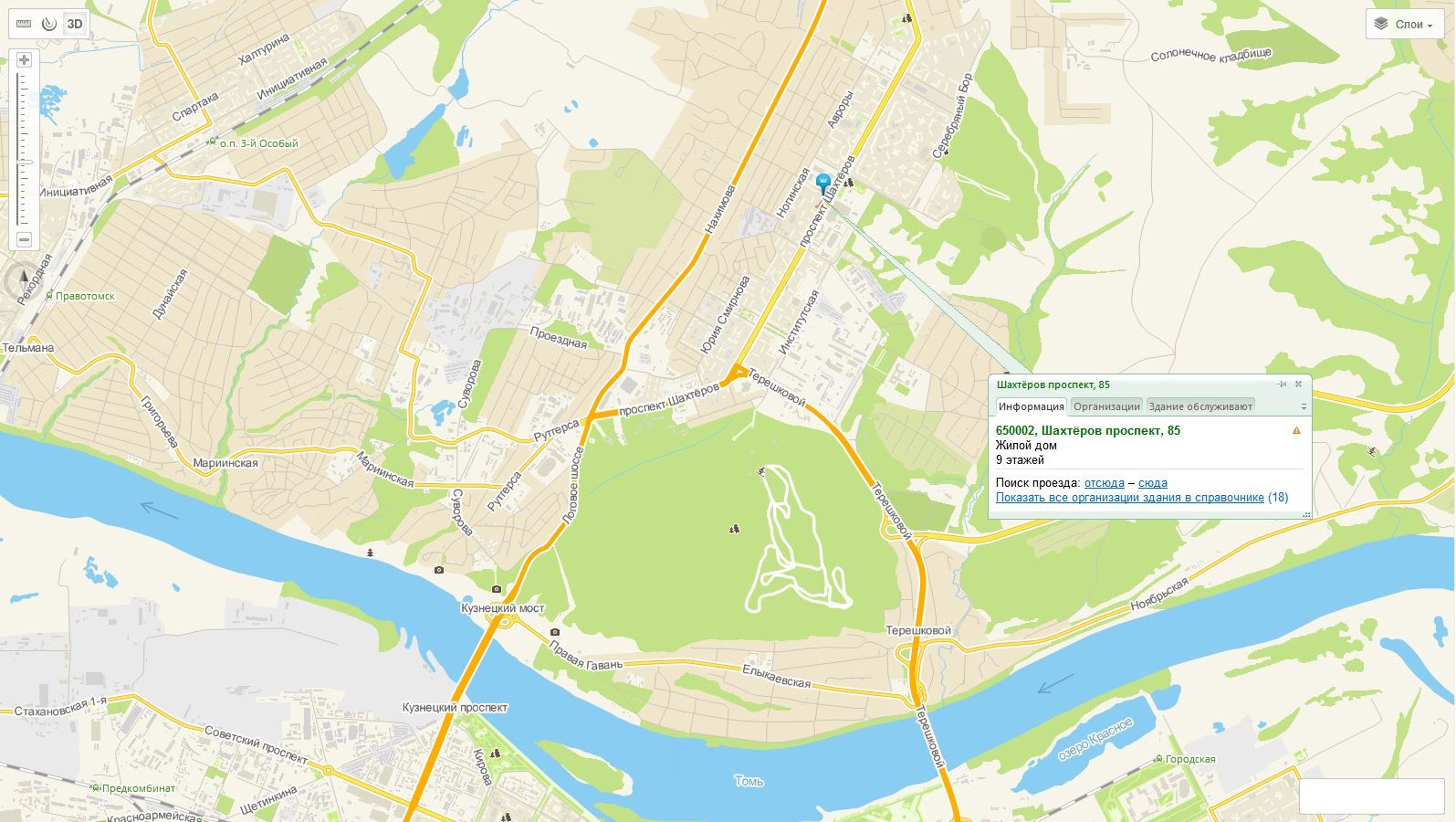Activate the radius search tool icon
The image size is (1456, 822).
pyautogui.click(x=49, y=24)
